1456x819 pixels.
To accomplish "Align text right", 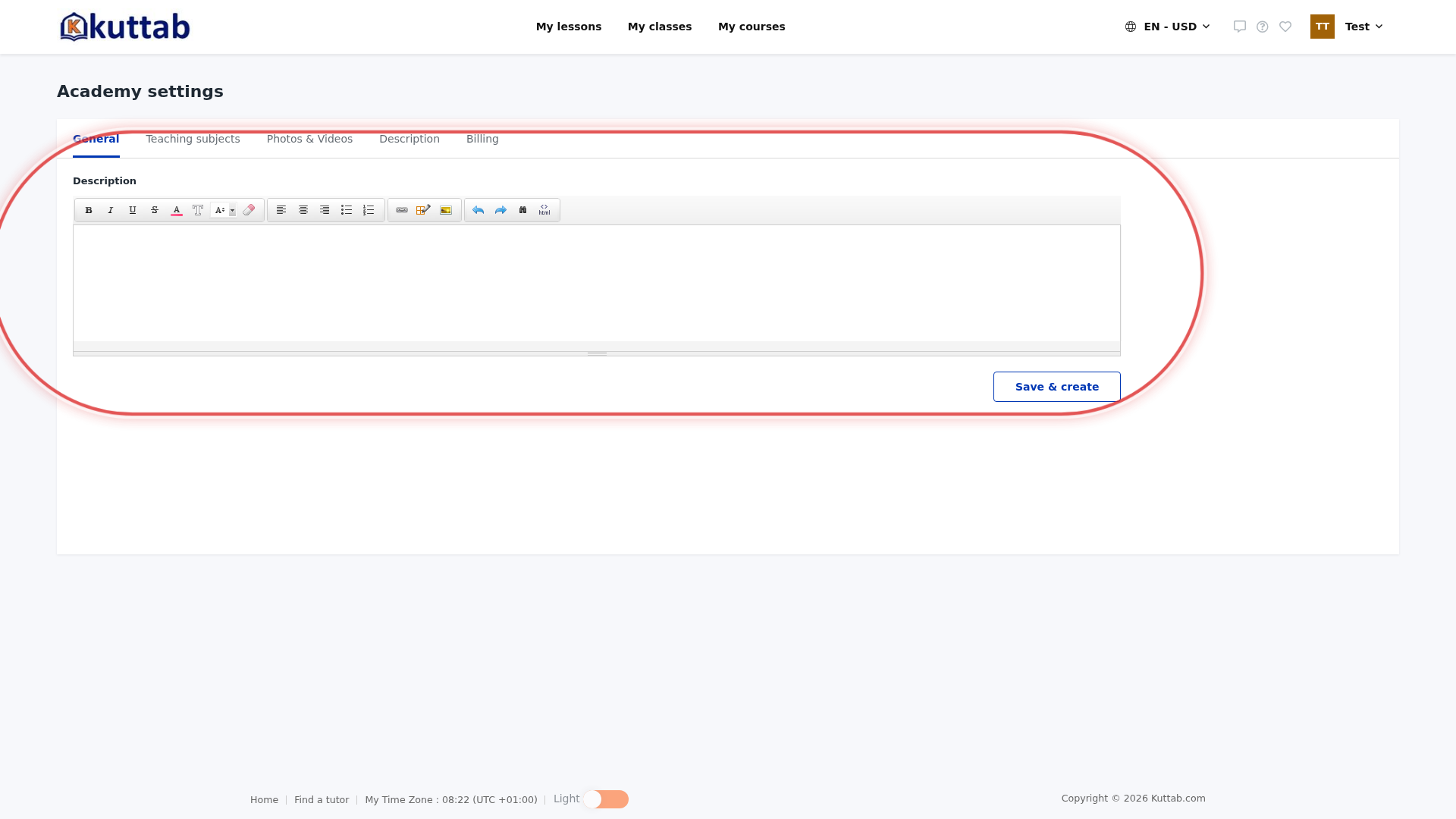I will (325, 210).
